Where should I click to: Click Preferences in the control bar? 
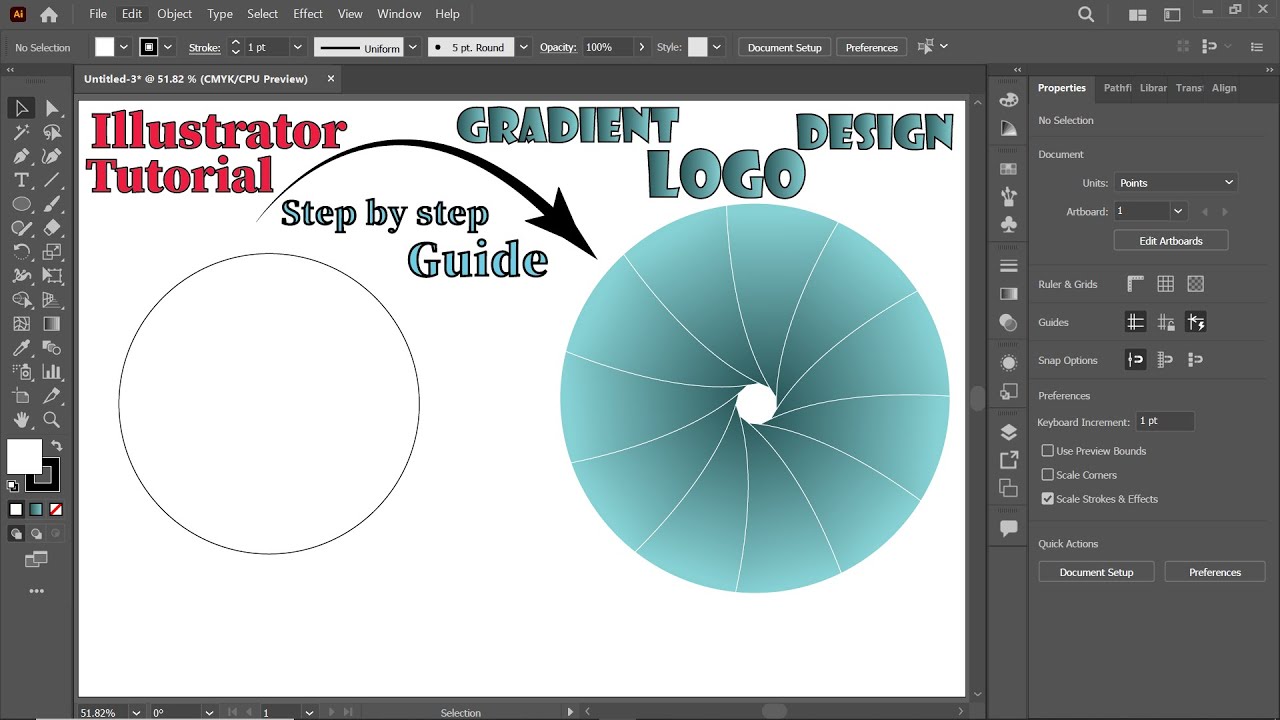(872, 47)
